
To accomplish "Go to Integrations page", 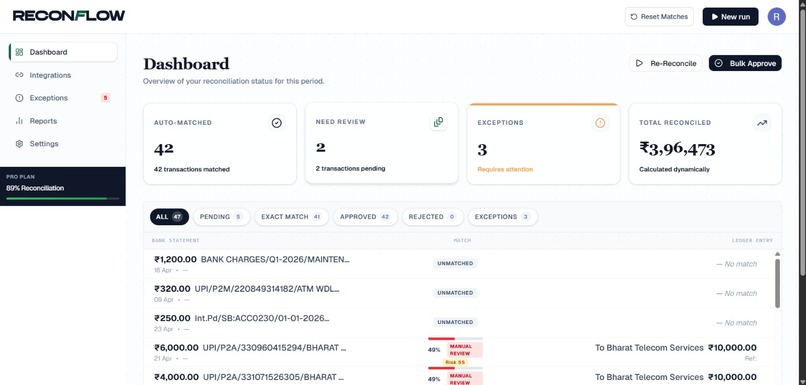I will 63,75.
